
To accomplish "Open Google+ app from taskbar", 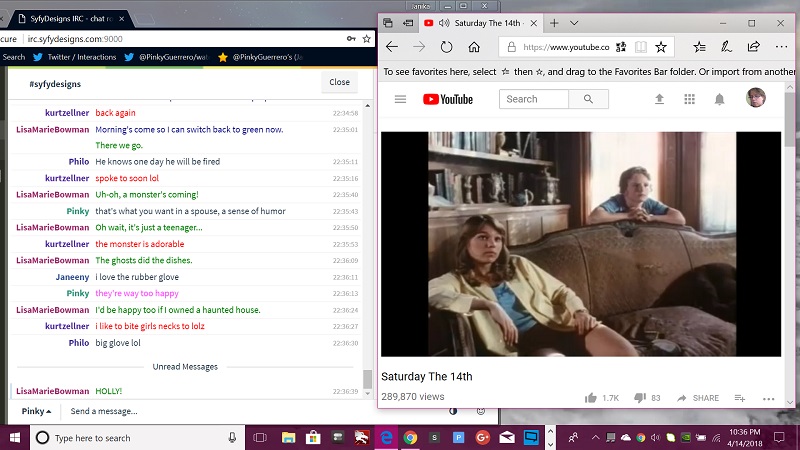I will [483, 438].
